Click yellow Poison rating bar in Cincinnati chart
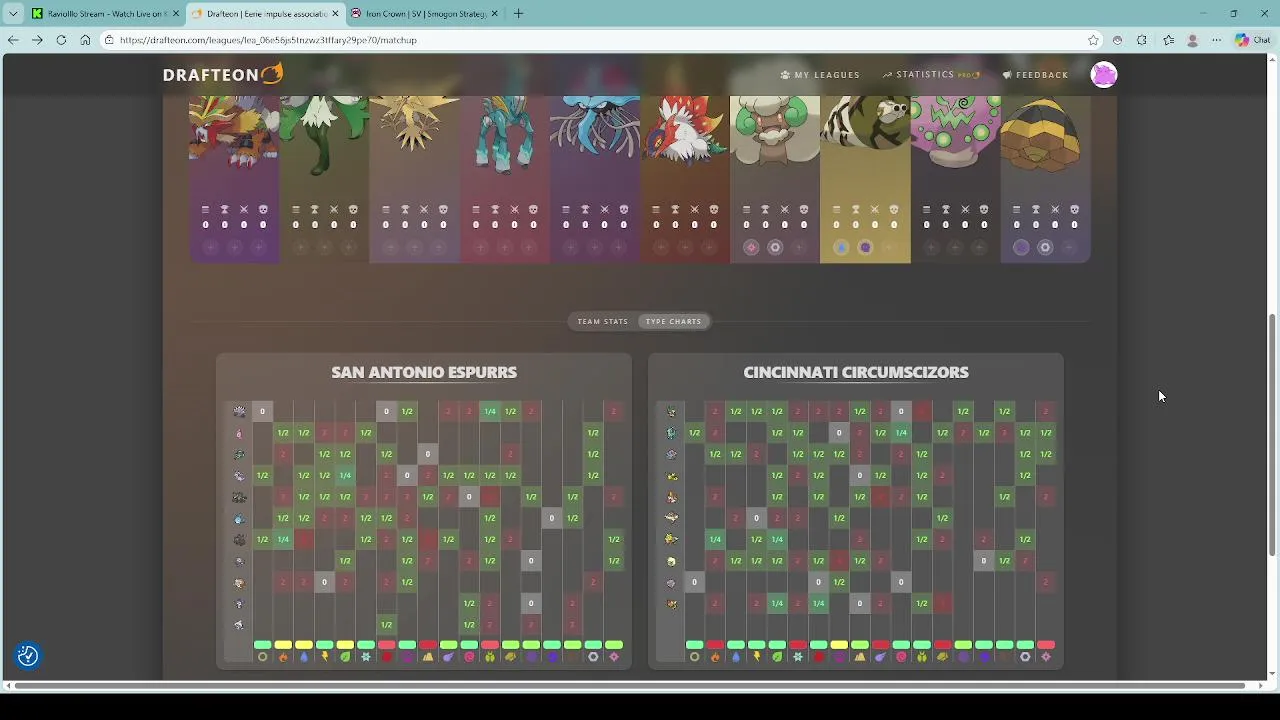Screen dimensions: 1280x720 (x=839, y=645)
